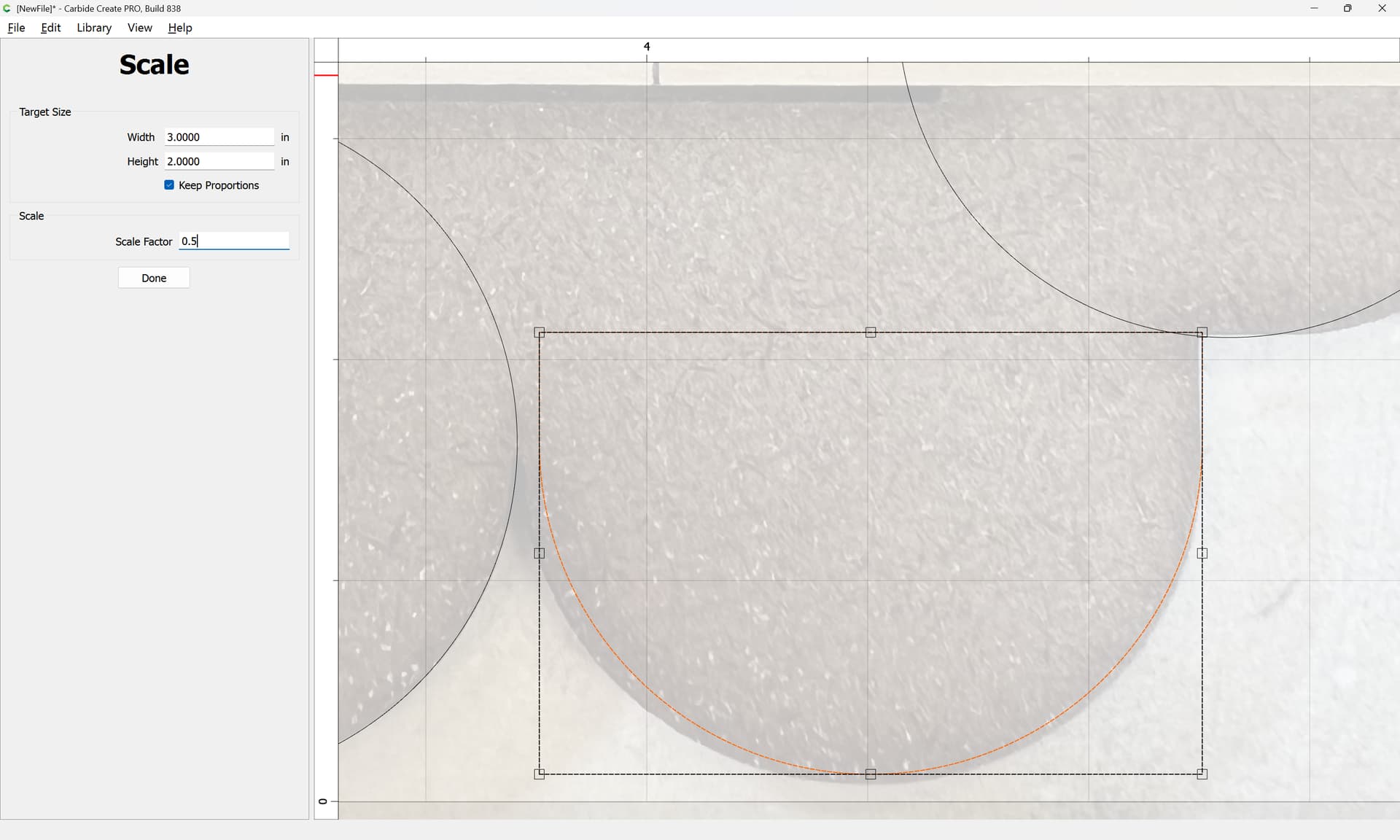1400x840 pixels.
Task: Click the Done button
Action: click(x=154, y=278)
